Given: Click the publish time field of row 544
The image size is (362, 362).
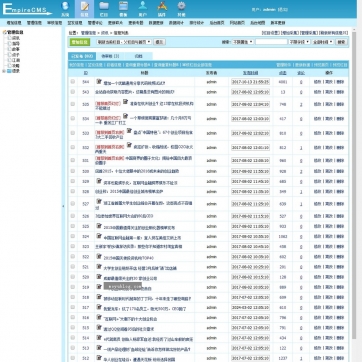Looking at the screenshot, I should [x=250, y=82].
